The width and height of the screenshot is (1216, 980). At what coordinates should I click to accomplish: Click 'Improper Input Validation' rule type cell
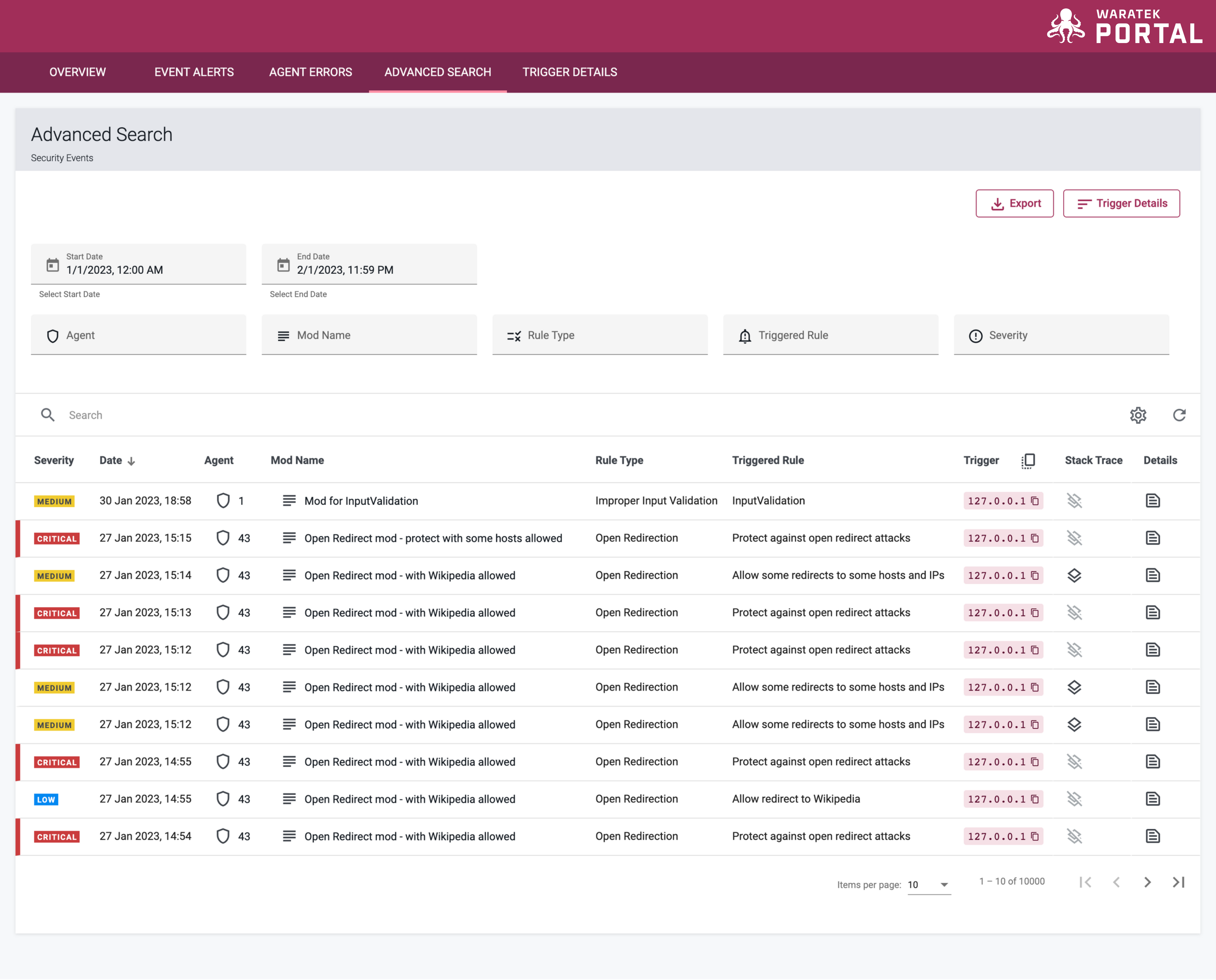656,501
